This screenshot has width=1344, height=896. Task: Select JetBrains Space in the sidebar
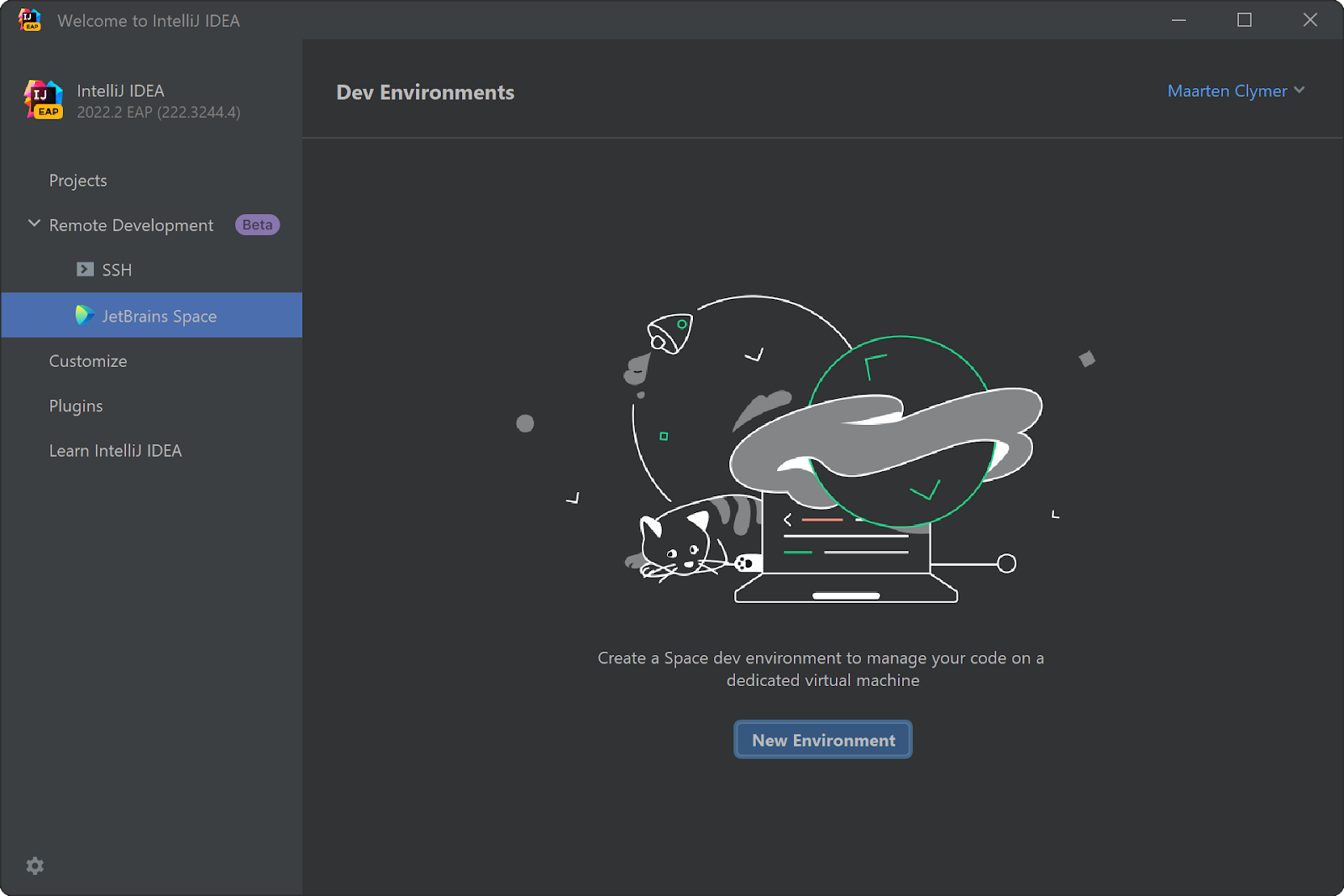pos(151,315)
